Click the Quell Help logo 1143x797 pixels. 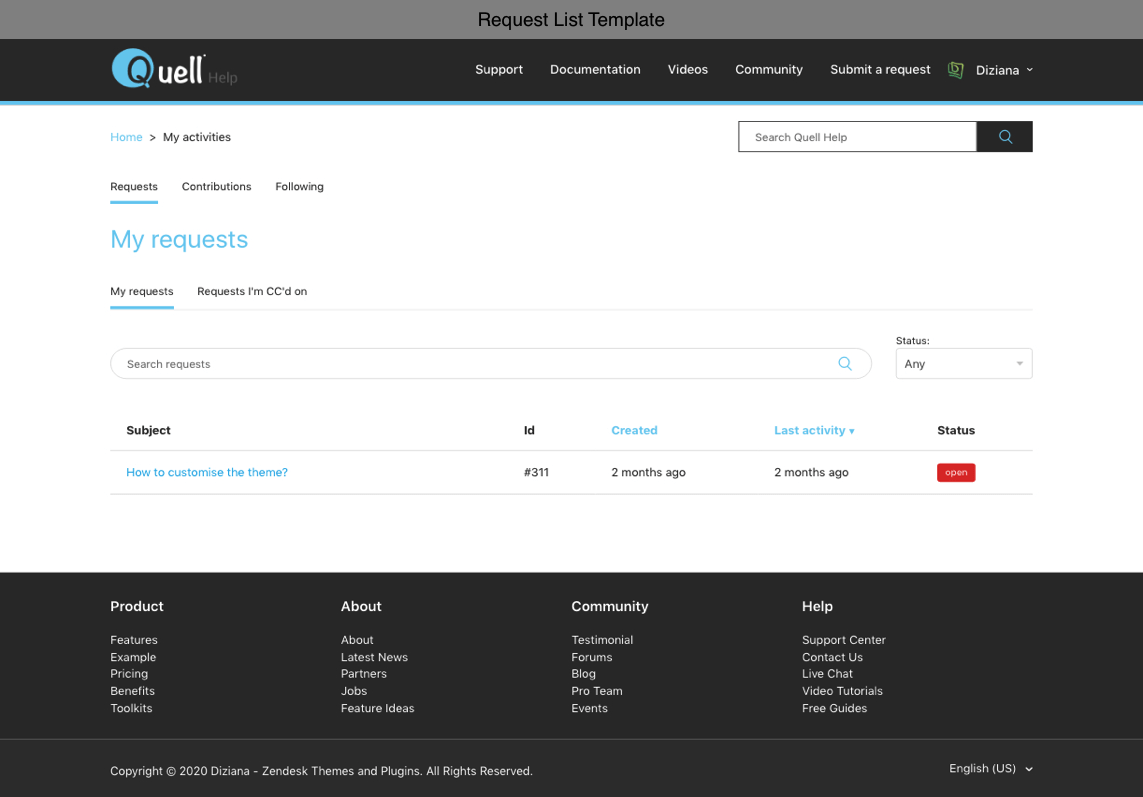160,69
